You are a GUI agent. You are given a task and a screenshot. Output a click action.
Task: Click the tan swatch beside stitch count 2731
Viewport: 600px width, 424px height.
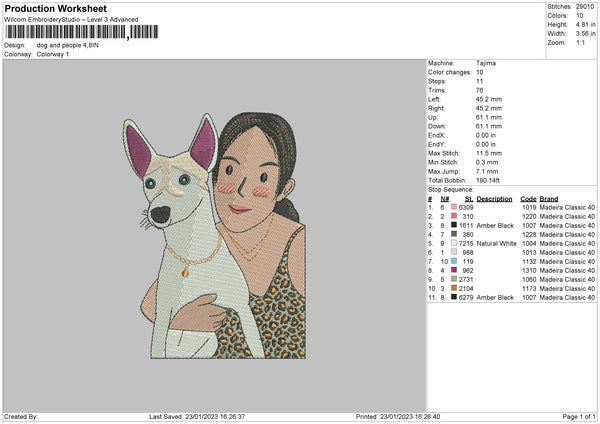pos(454,279)
